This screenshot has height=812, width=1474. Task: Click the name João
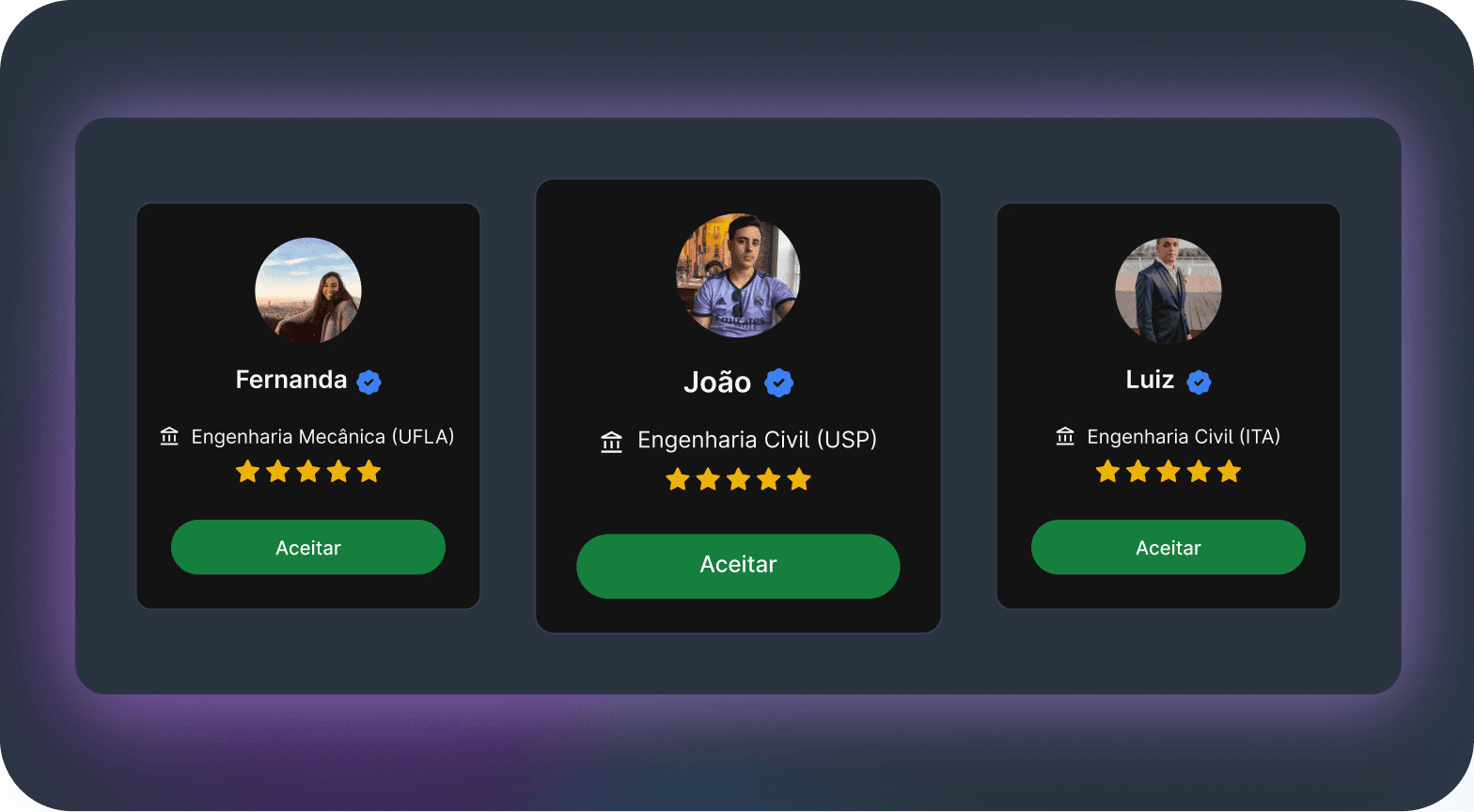pos(717,383)
